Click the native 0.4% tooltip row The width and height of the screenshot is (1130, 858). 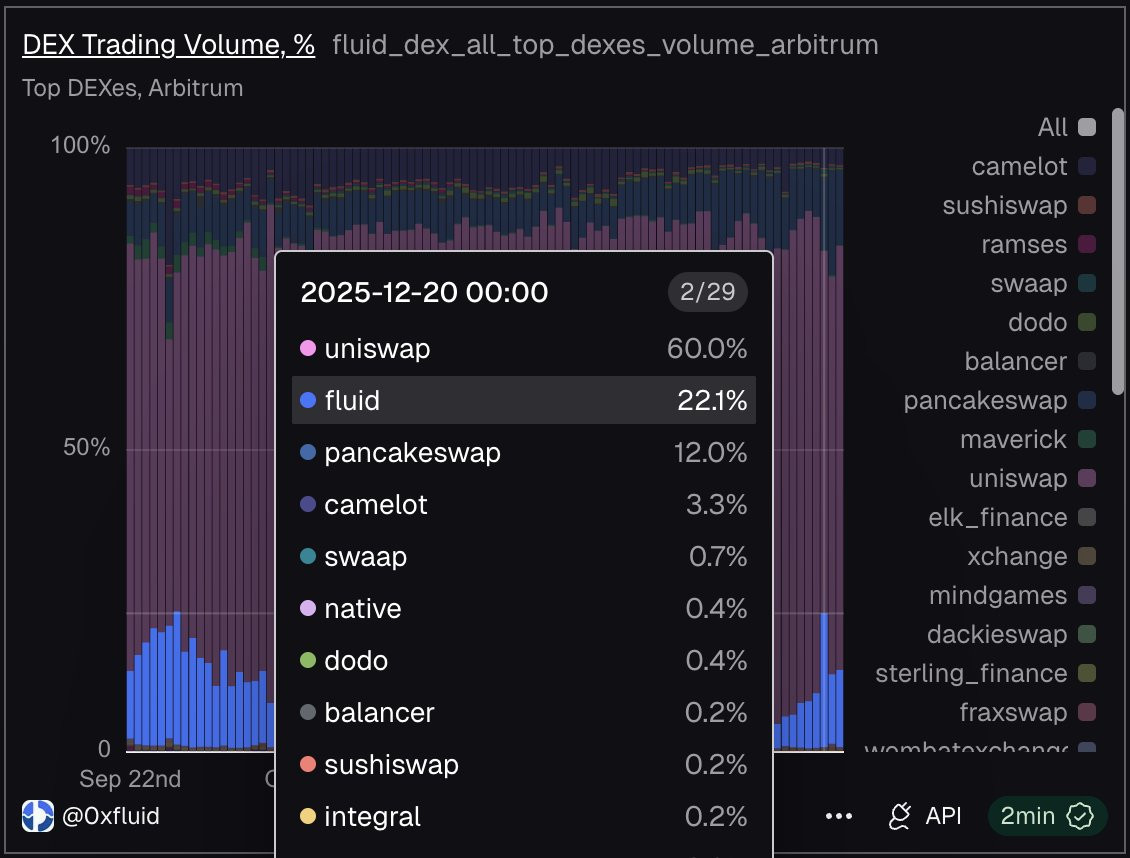pyautogui.click(x=524, y=608)
